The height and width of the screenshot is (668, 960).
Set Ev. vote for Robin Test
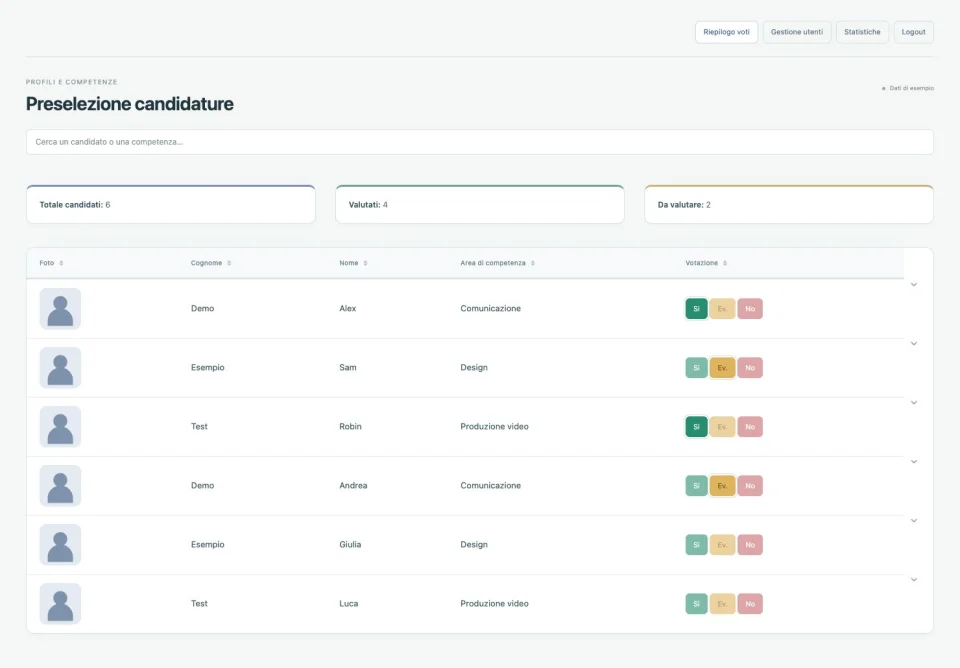pyautogui.click(x=722, y=427)
